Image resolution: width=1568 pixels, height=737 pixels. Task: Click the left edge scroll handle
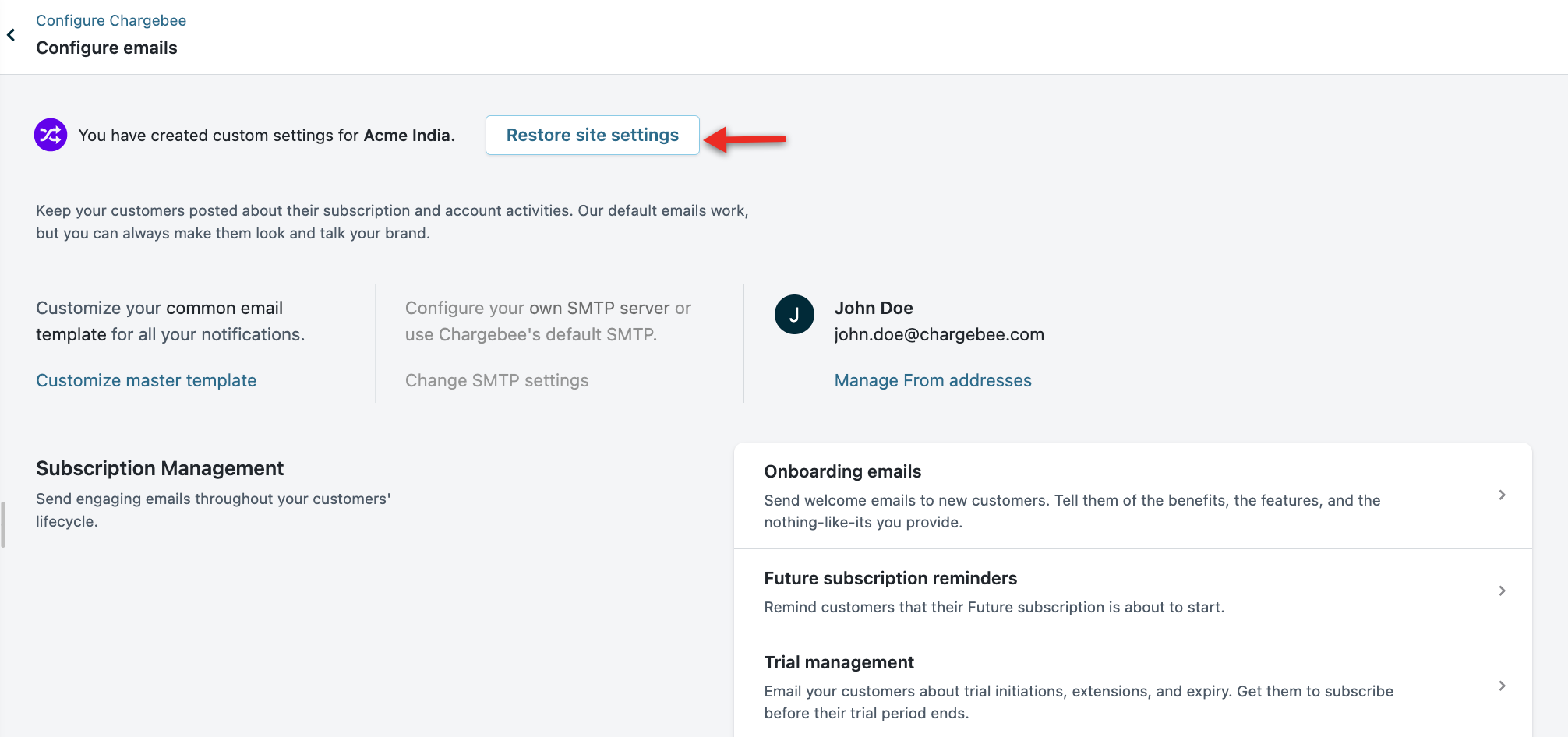(x=3, y=524)
